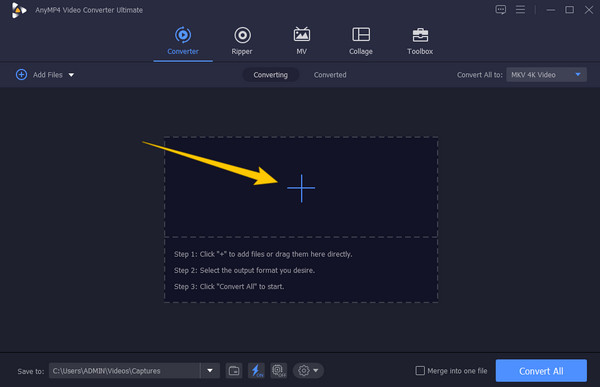Switch to the Collage tab

(360, 41)
